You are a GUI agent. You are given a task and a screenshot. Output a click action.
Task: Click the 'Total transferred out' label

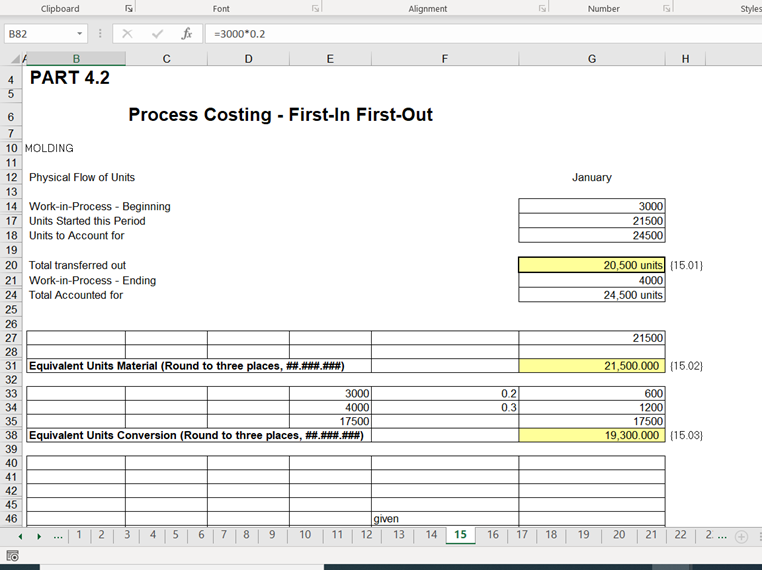coord(77,265)
